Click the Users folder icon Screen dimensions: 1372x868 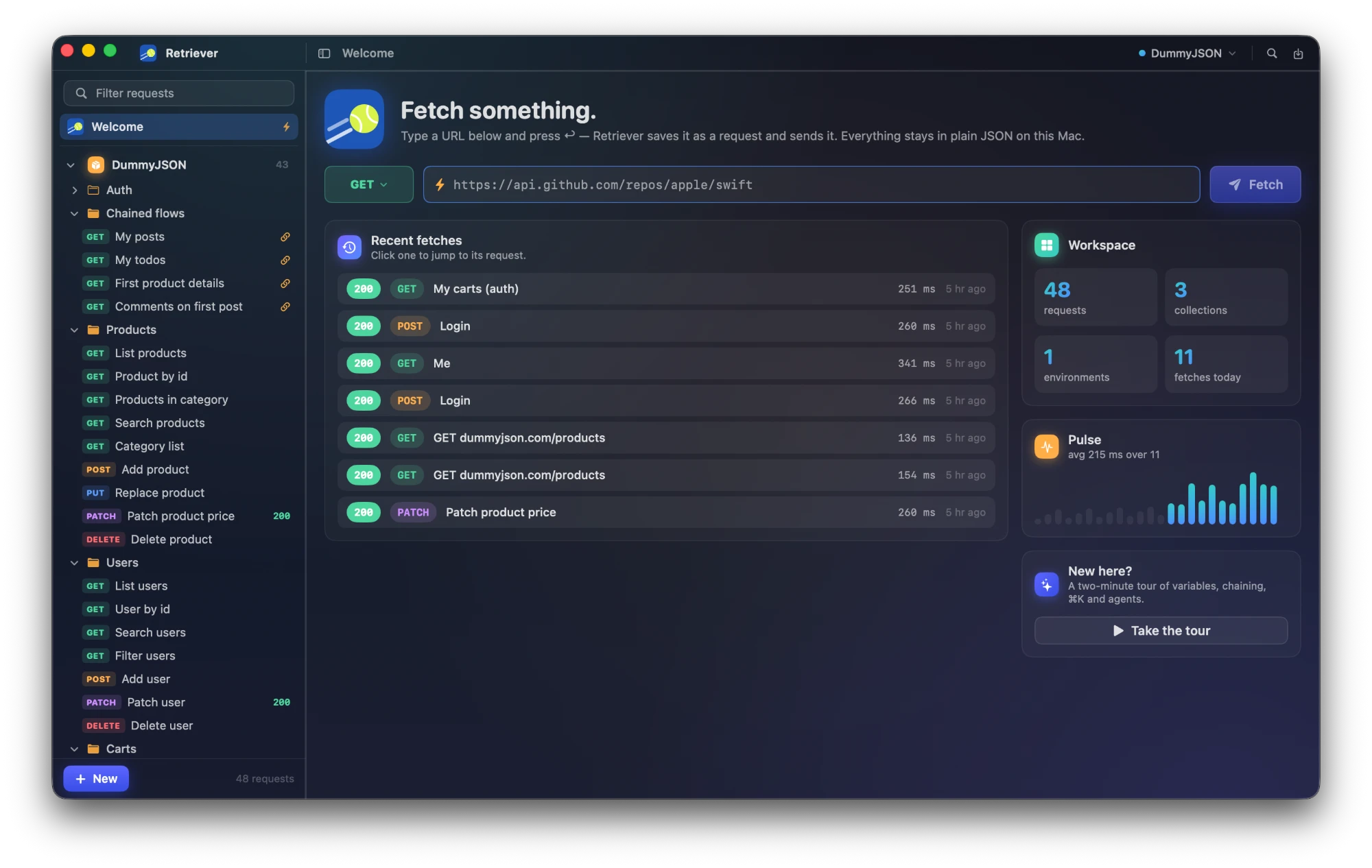(93, 563)
